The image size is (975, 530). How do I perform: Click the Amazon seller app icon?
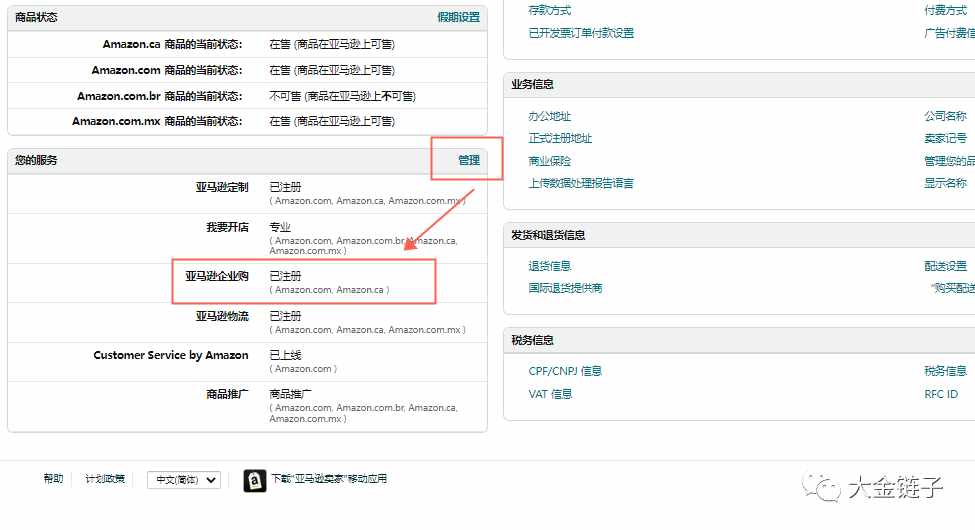click(254, 480)
